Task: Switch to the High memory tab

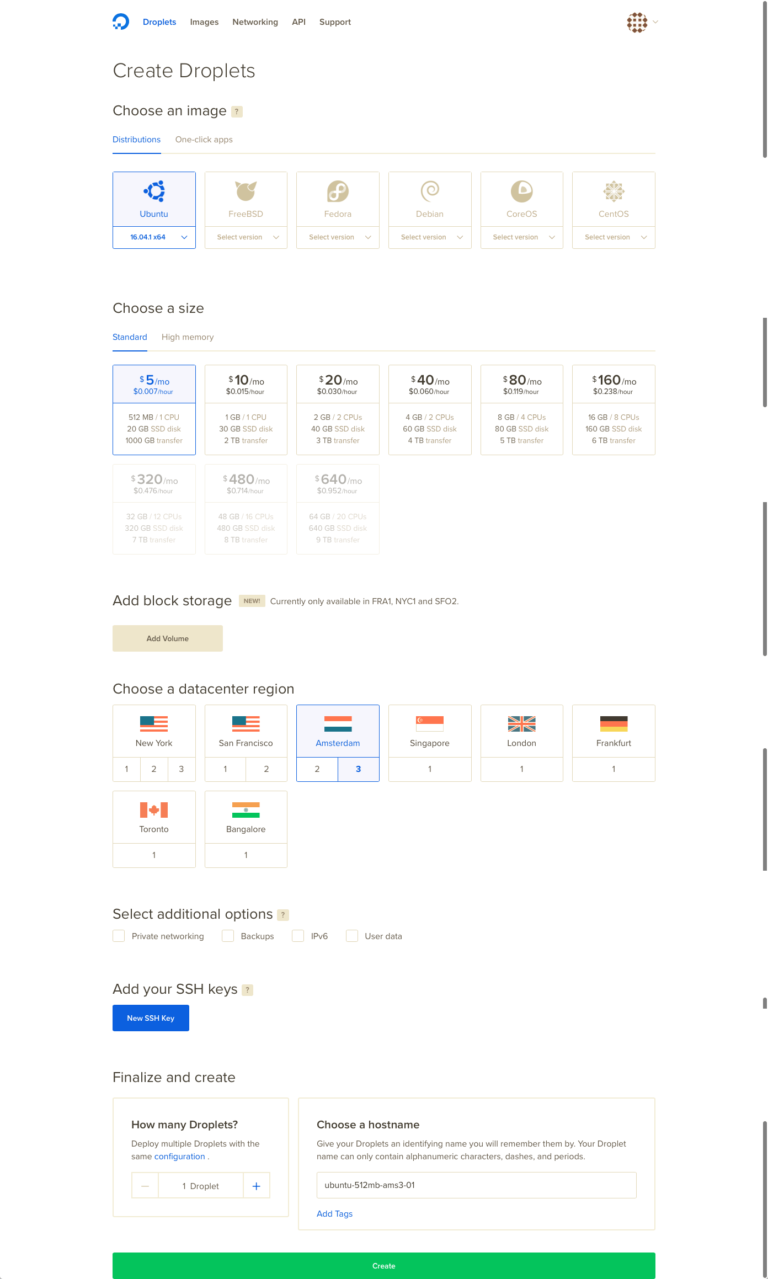Action: (187, 337)
